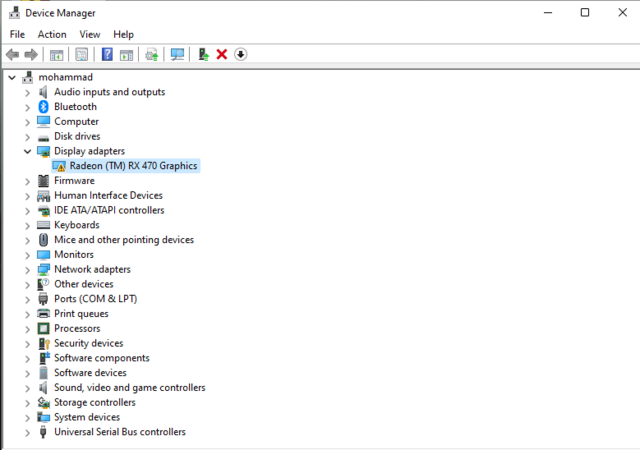Select Mice and other pointing devices

click(x=123, y=240)
